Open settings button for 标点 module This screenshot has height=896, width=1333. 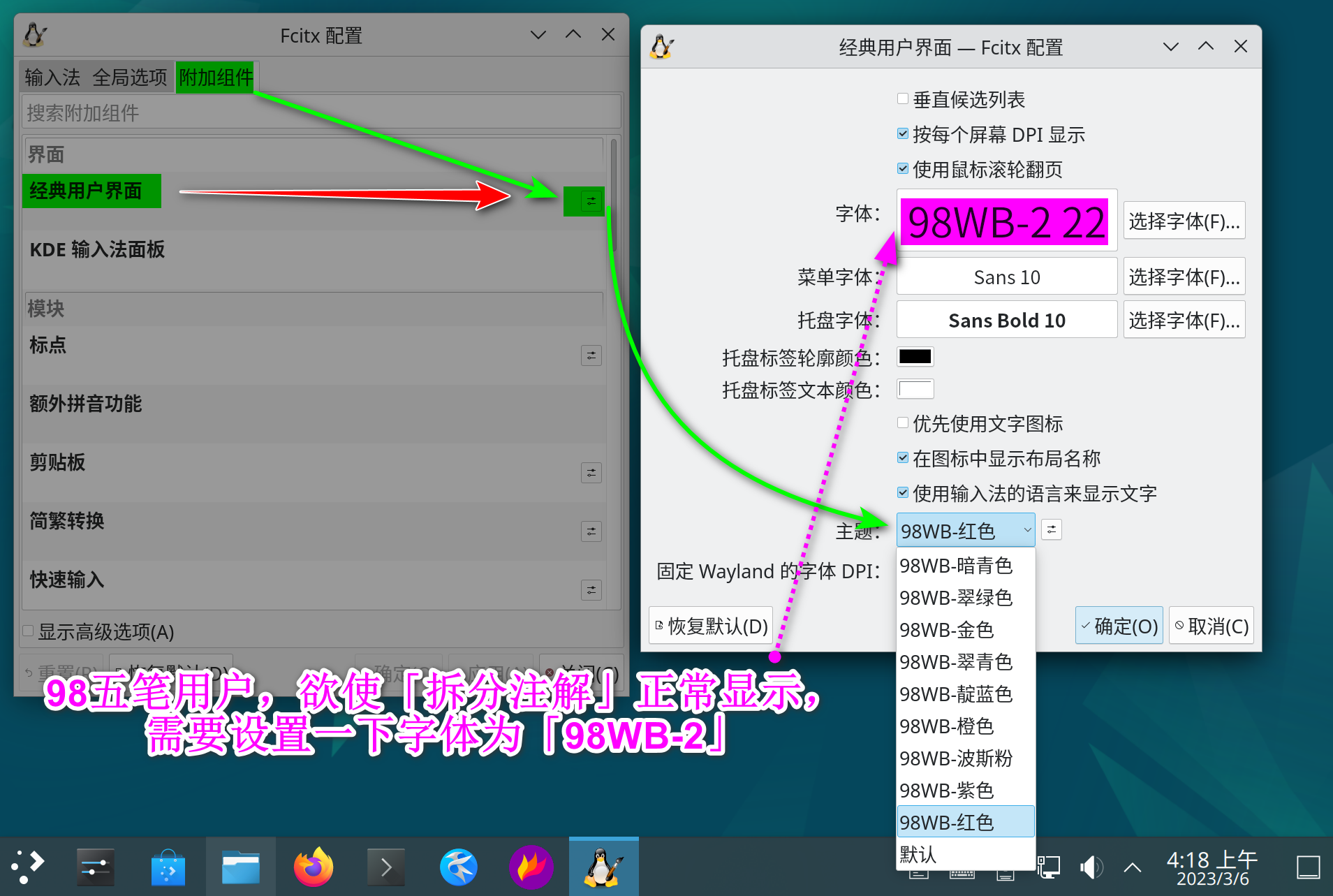(x=591, y=355)
